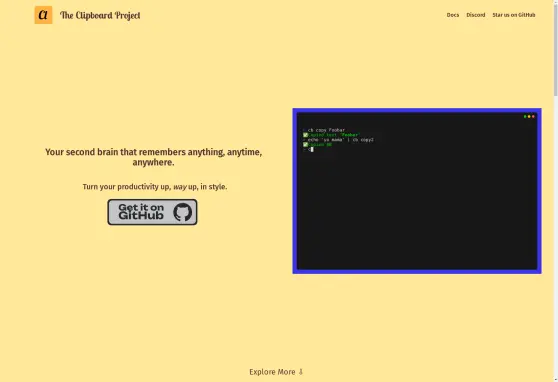Click the terminal demo preview
This screenshot has height=382, width=558.
click(x=417, y=191)
